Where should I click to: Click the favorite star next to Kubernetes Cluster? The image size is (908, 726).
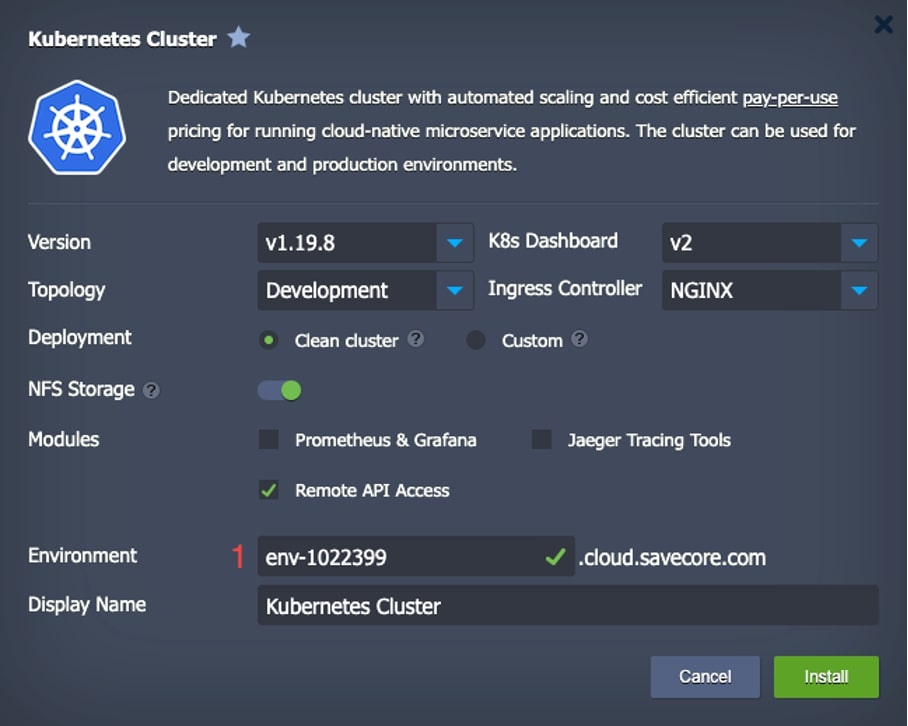(x=238, y=39)
